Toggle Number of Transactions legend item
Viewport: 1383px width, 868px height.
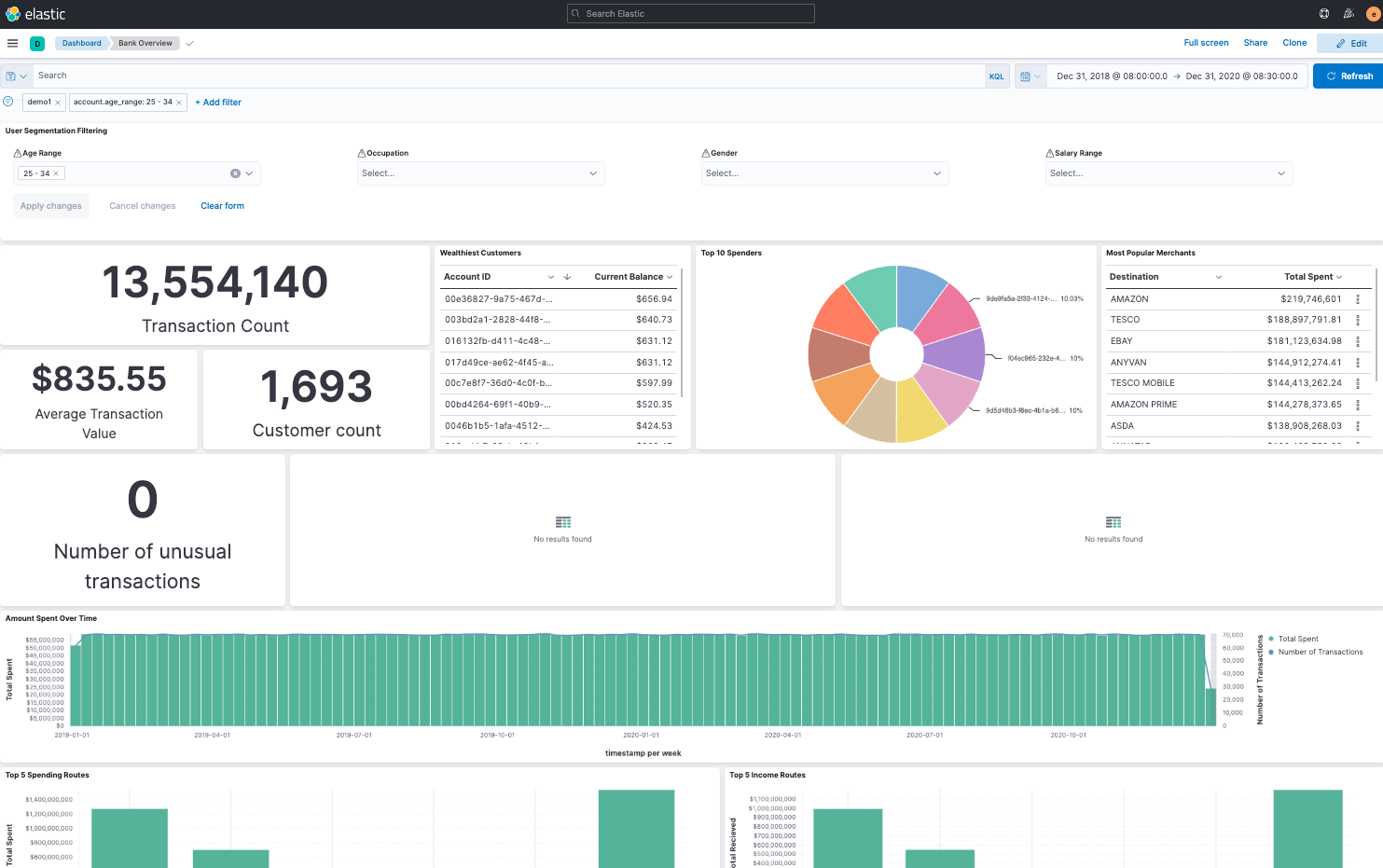(x=1320, y=652)
